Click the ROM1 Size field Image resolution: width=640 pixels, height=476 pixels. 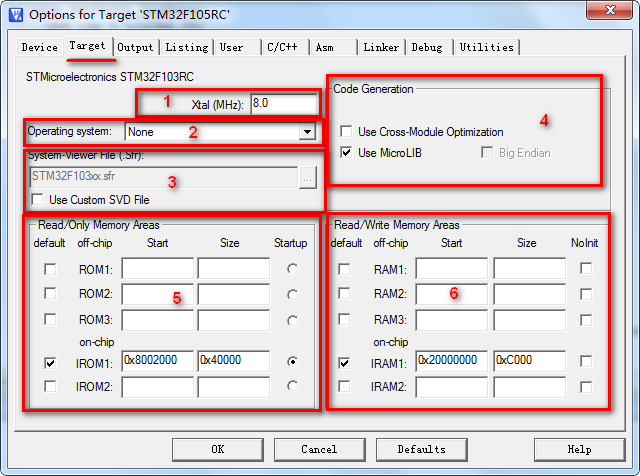233,268
